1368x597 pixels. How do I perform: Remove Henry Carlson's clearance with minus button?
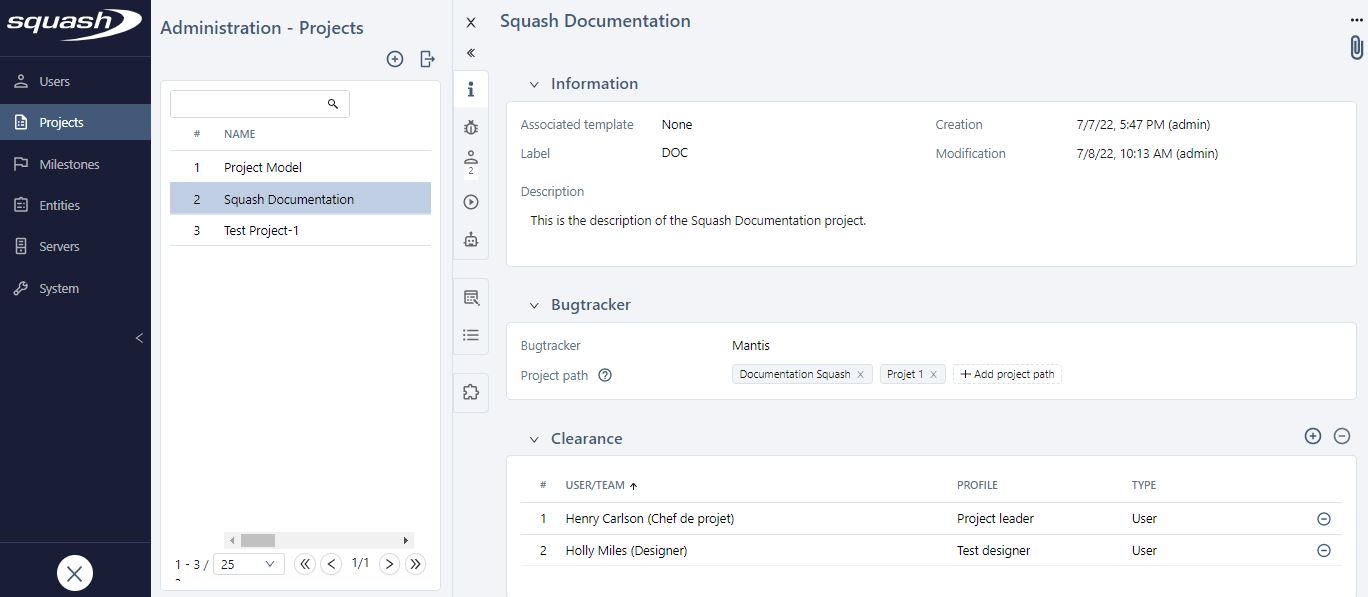pyautogui.click(x=1324, y=518)
